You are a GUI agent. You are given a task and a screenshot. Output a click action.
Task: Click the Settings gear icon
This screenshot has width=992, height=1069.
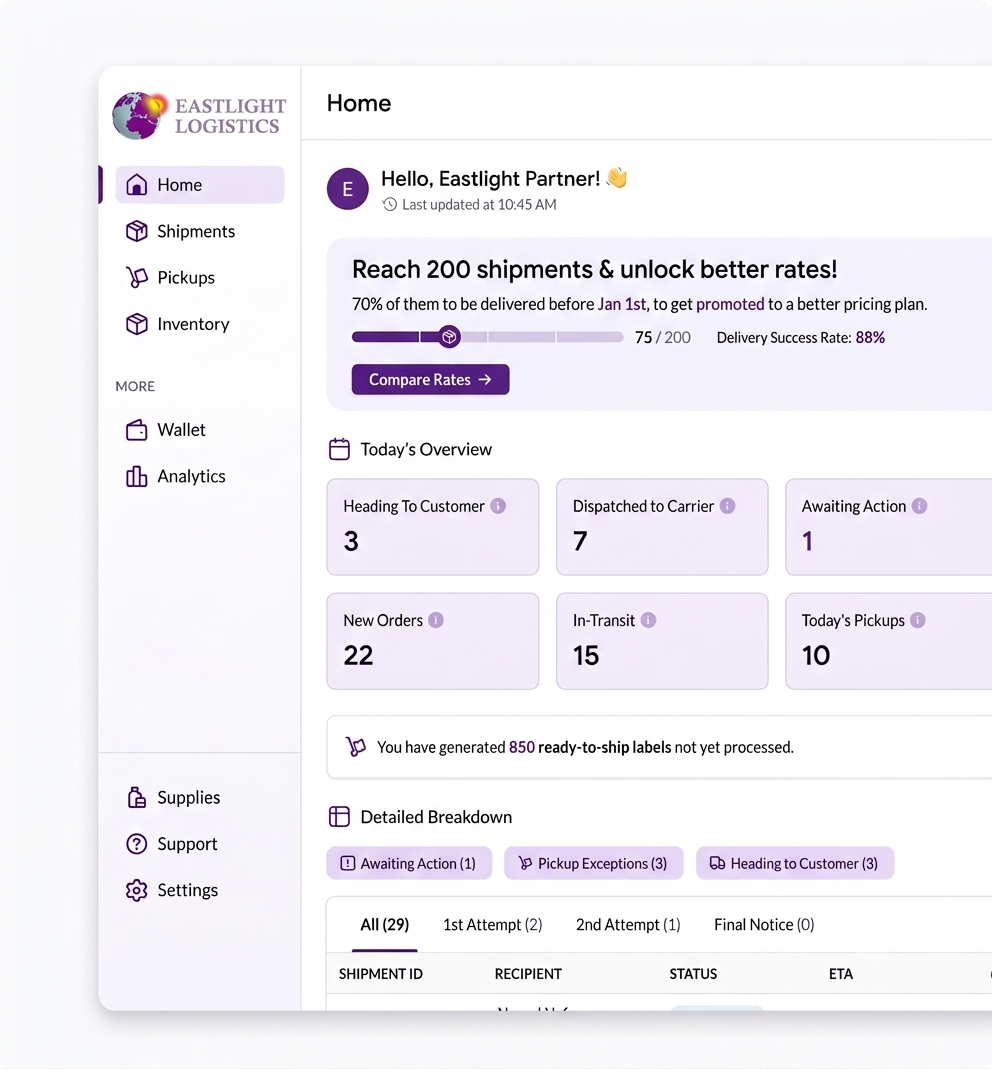point(136,890)
